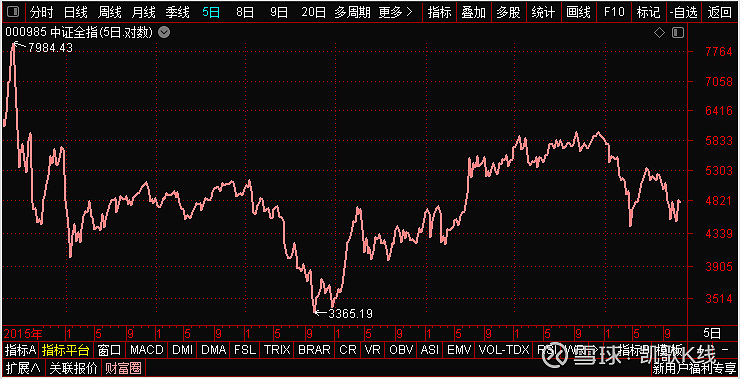
Task: Open the 关联报价 related quotes tab
Action: (x=74, y=367)
